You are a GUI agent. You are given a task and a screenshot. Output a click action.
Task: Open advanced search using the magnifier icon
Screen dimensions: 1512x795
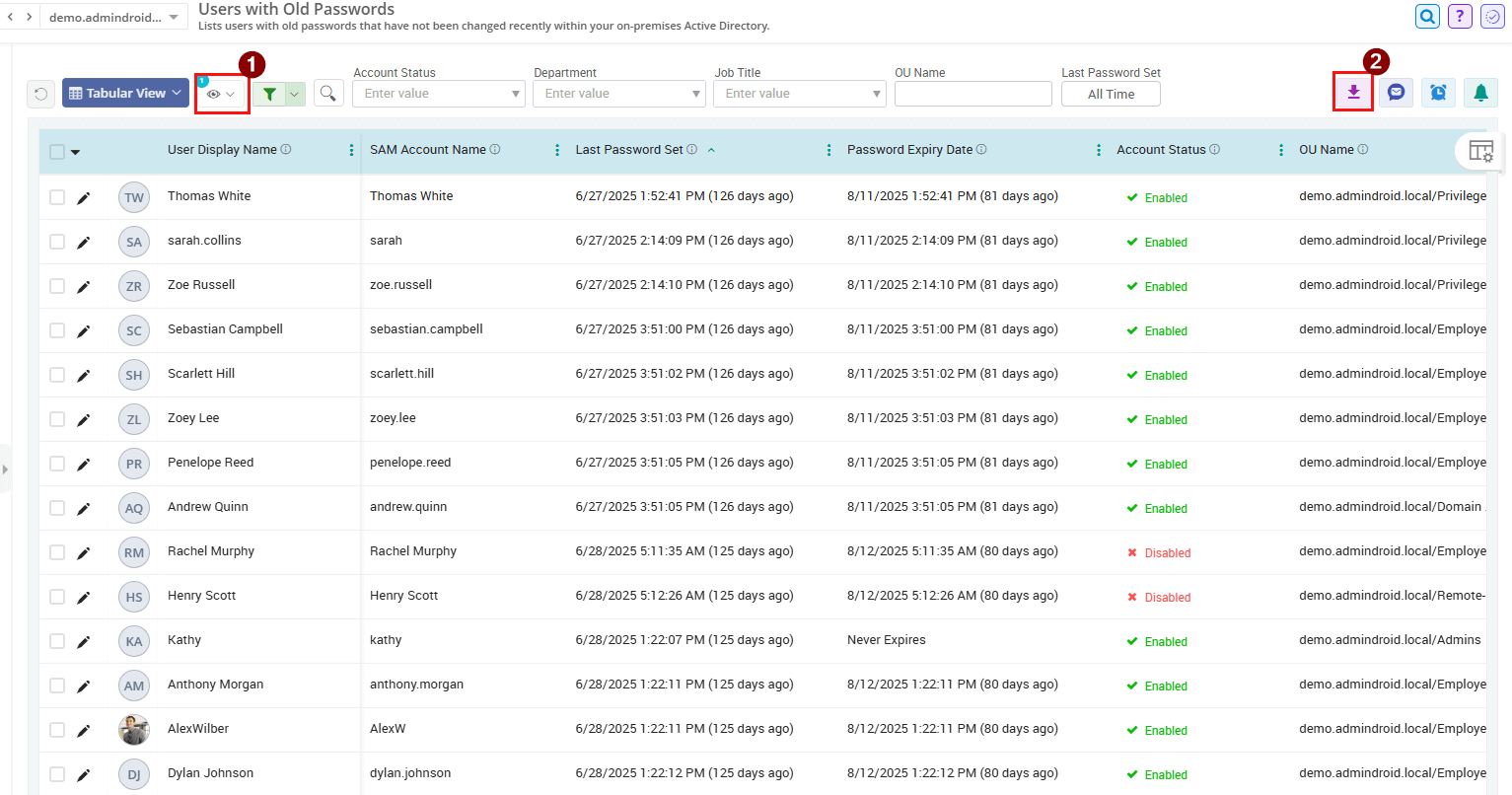328,92
